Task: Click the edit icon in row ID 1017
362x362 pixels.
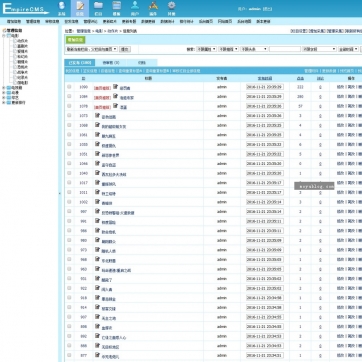Action: tap(97, 183)
